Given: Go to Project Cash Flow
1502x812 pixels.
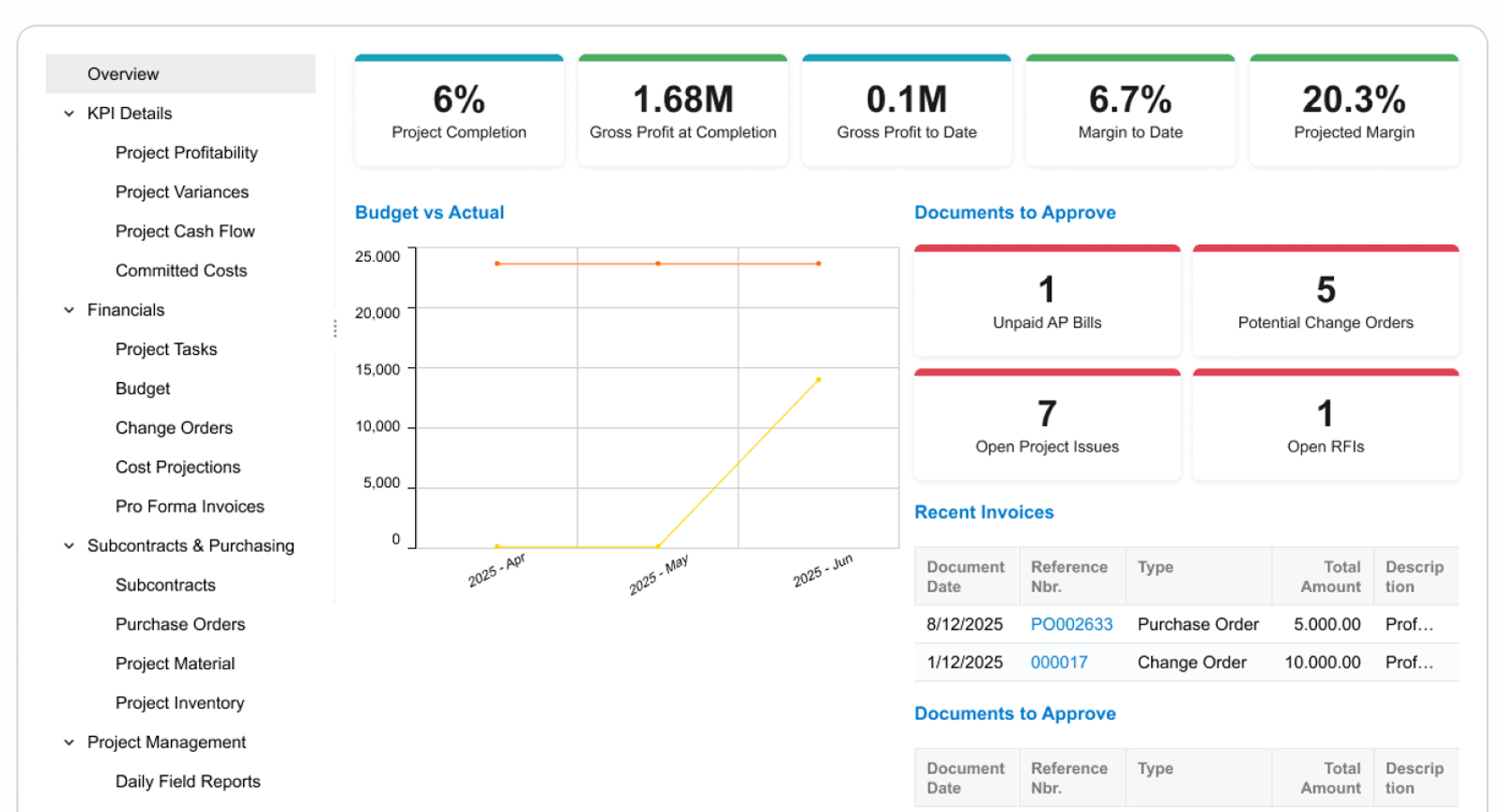Looking at the screenshot, I should [185, 231].
